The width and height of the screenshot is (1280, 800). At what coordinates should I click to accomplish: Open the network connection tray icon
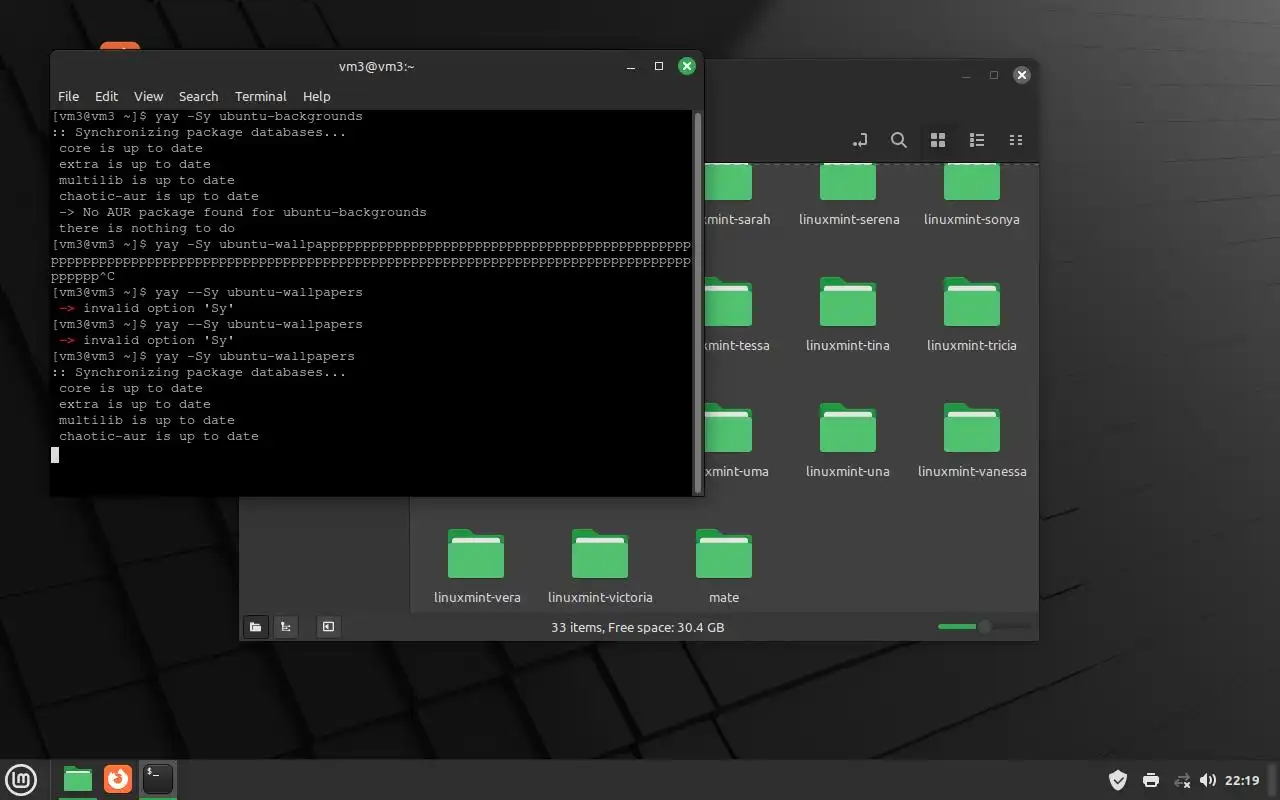click(1182, 780)
